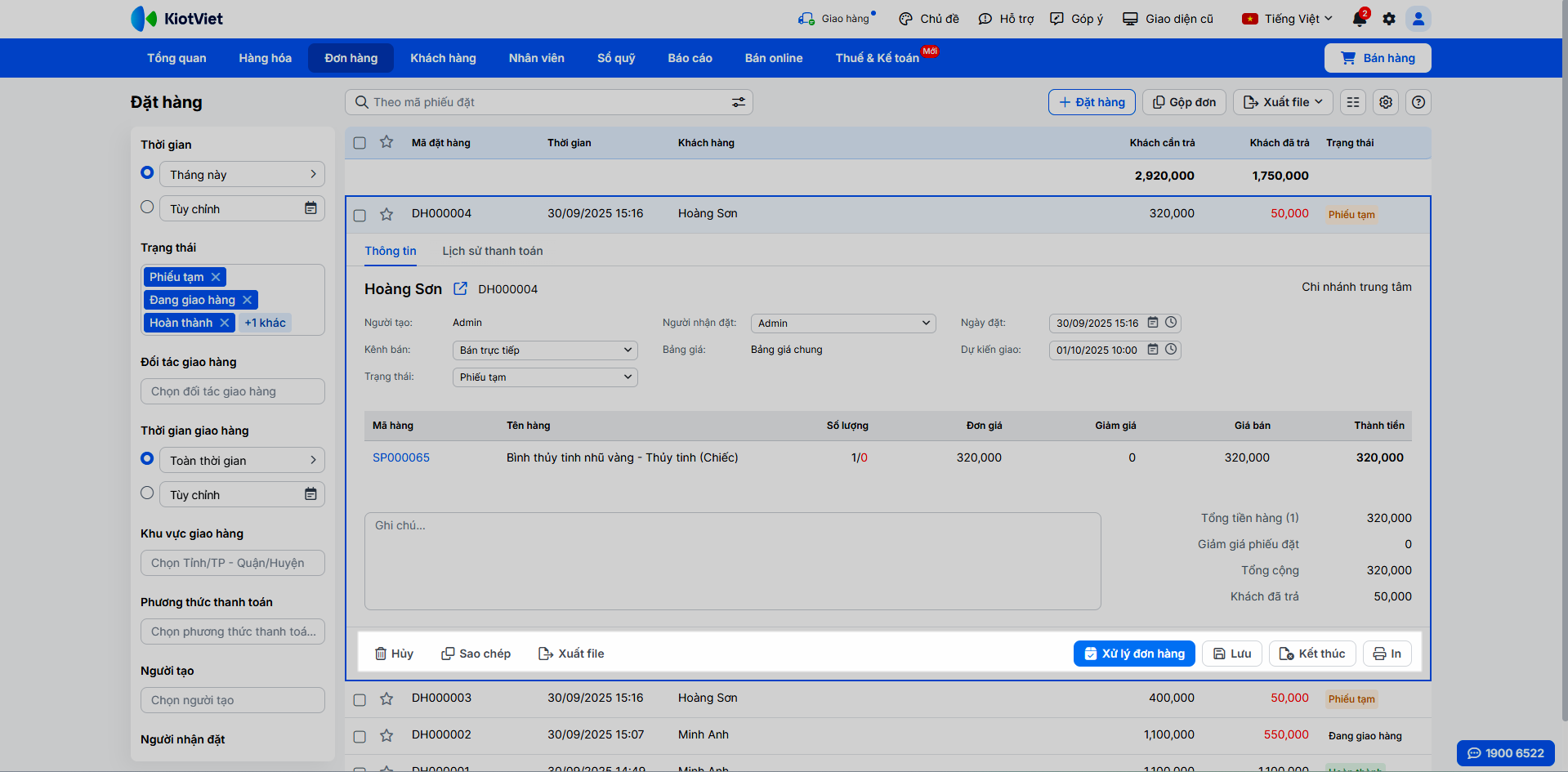Tick the checkbox for order DH000003
The height and width of the screenshot is (772, 1568).
click(x=360, y=699)
